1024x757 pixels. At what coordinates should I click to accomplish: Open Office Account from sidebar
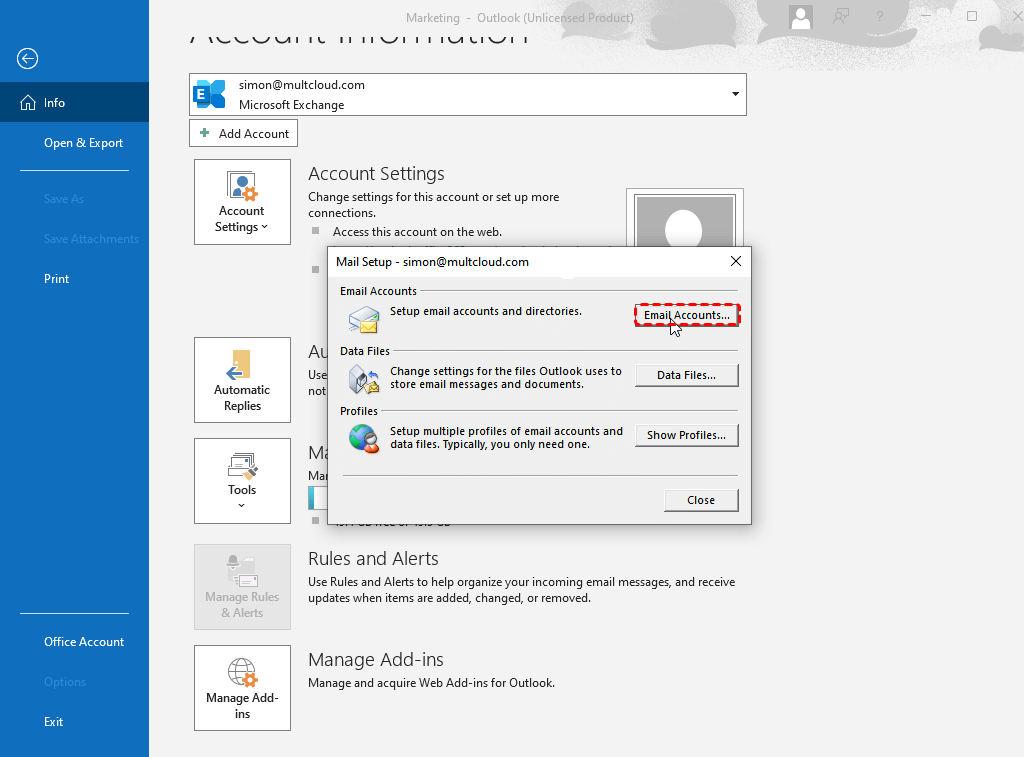(84, 642)
